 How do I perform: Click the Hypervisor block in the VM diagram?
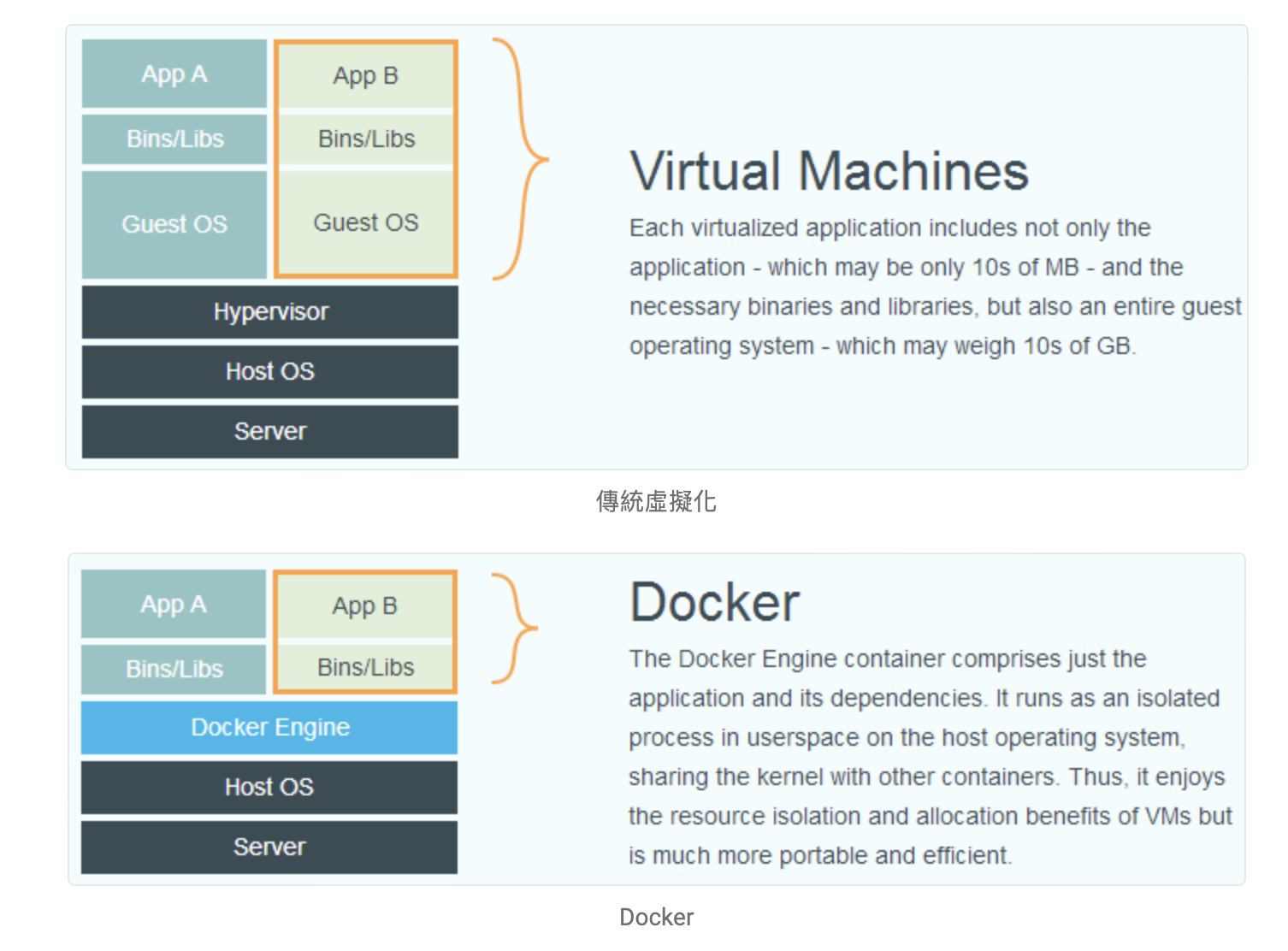269,312
